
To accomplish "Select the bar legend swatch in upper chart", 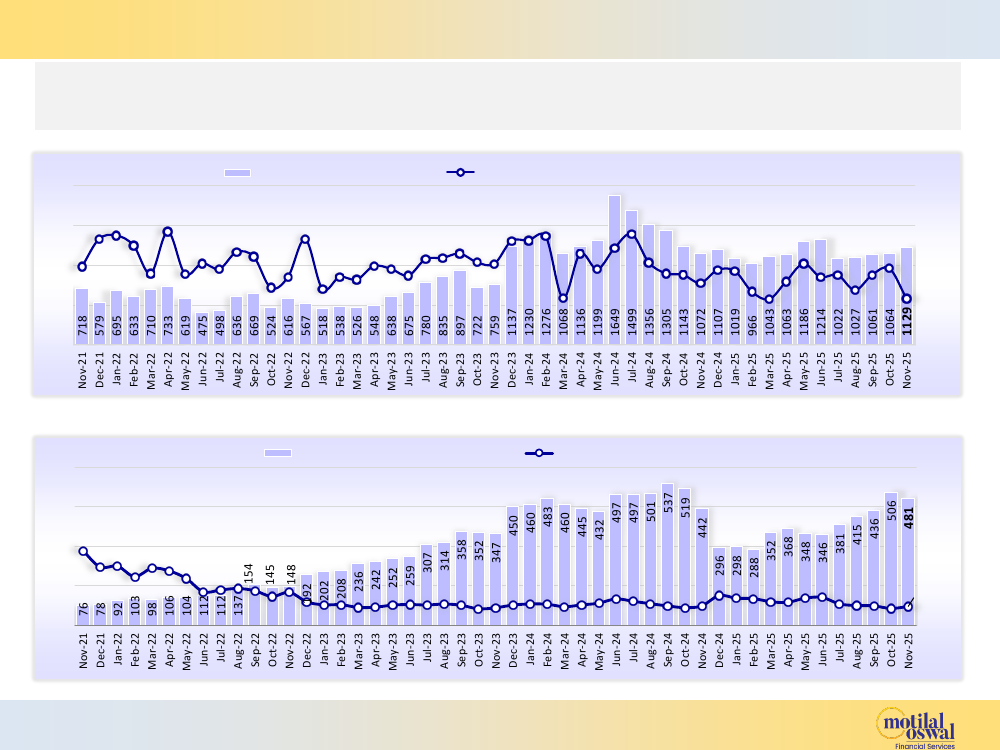I will [x=237, y=173].
